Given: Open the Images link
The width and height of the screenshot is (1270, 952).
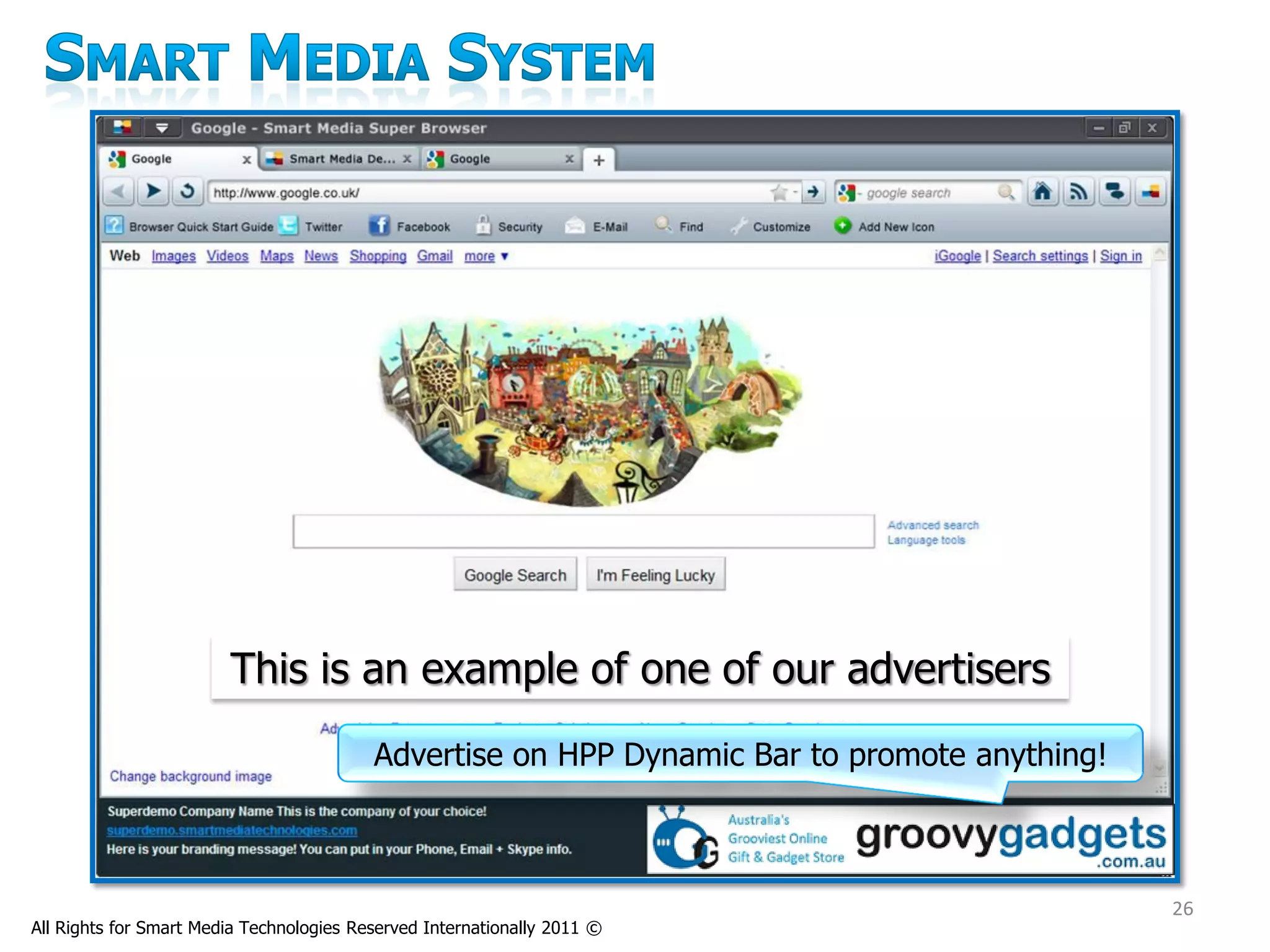Looking at the screenshot, I should [174, 256].
